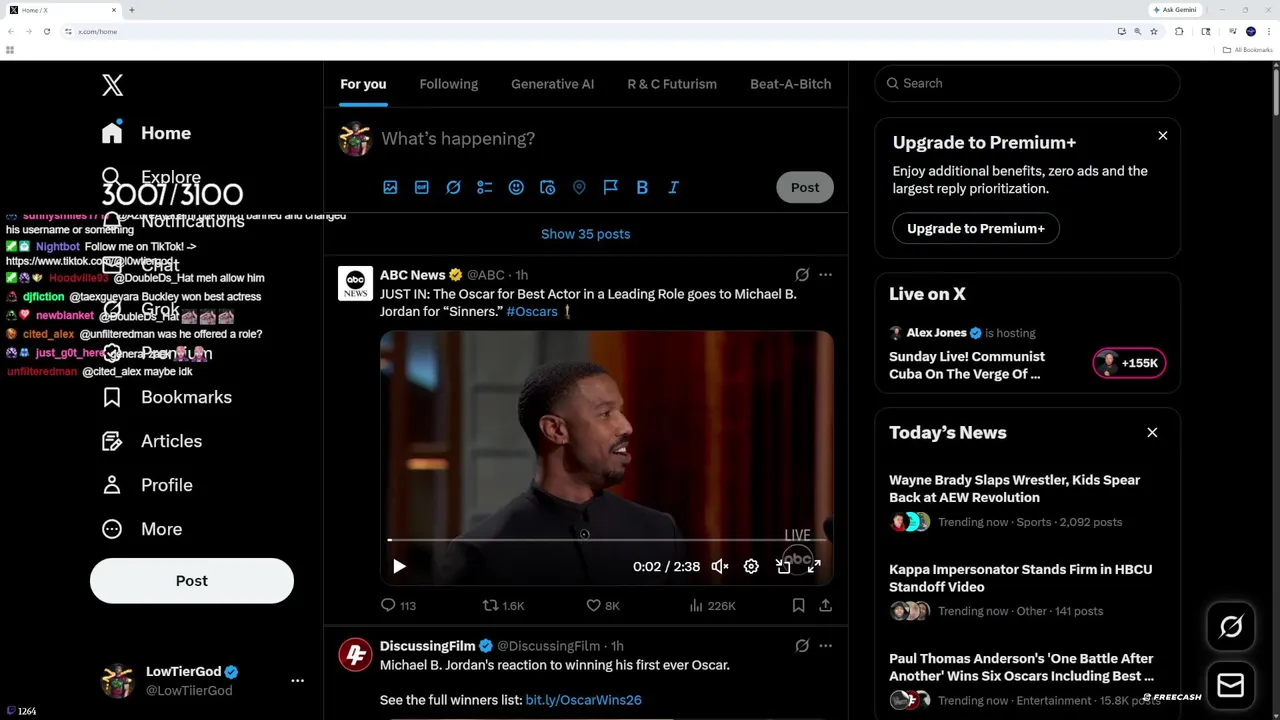The height and width of the screenshot is (720, 1280).
Task: Click Upgrade to Premium+ button
Action: point(976,229)
